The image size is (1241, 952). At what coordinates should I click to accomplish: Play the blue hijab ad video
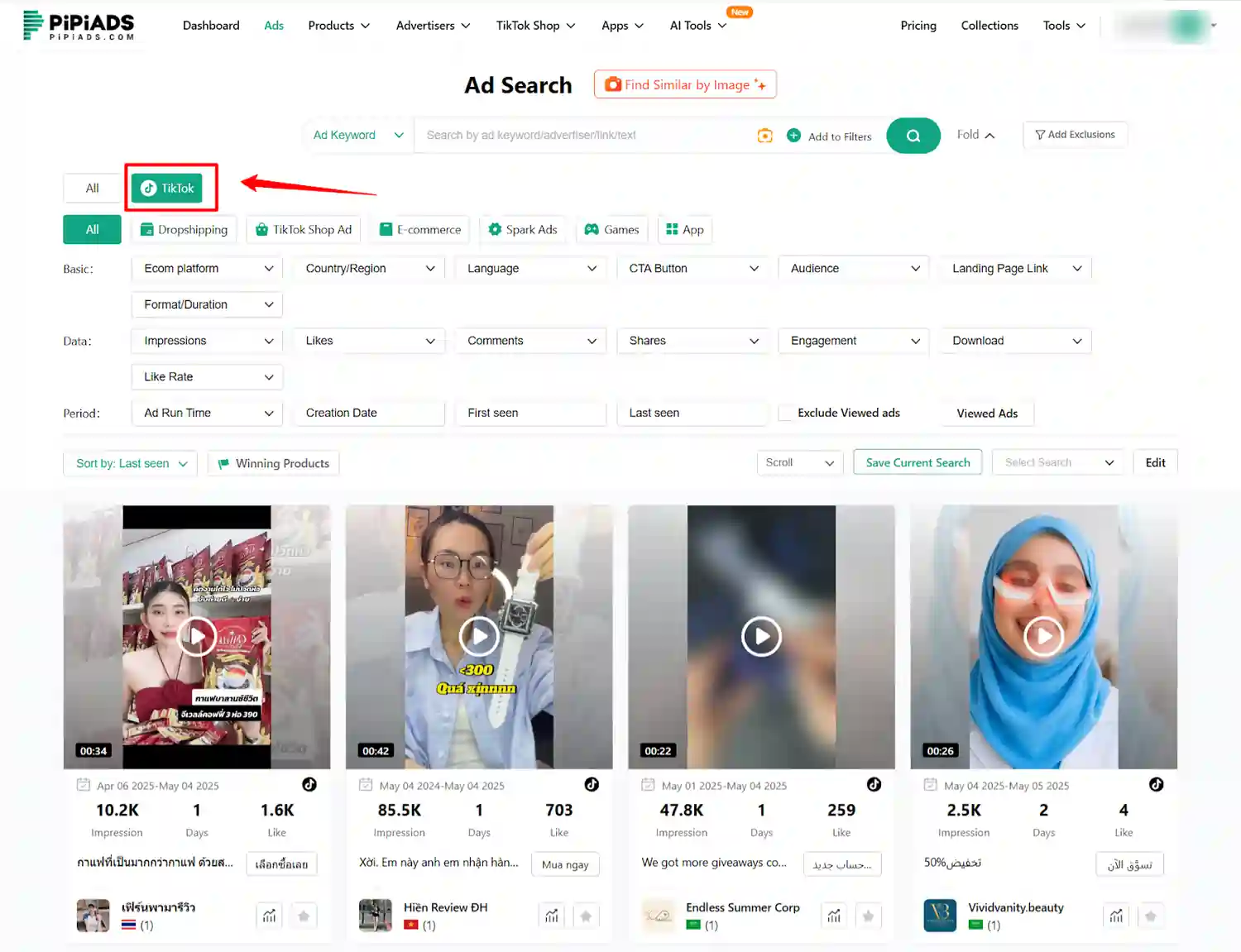tap(1043, 636)
